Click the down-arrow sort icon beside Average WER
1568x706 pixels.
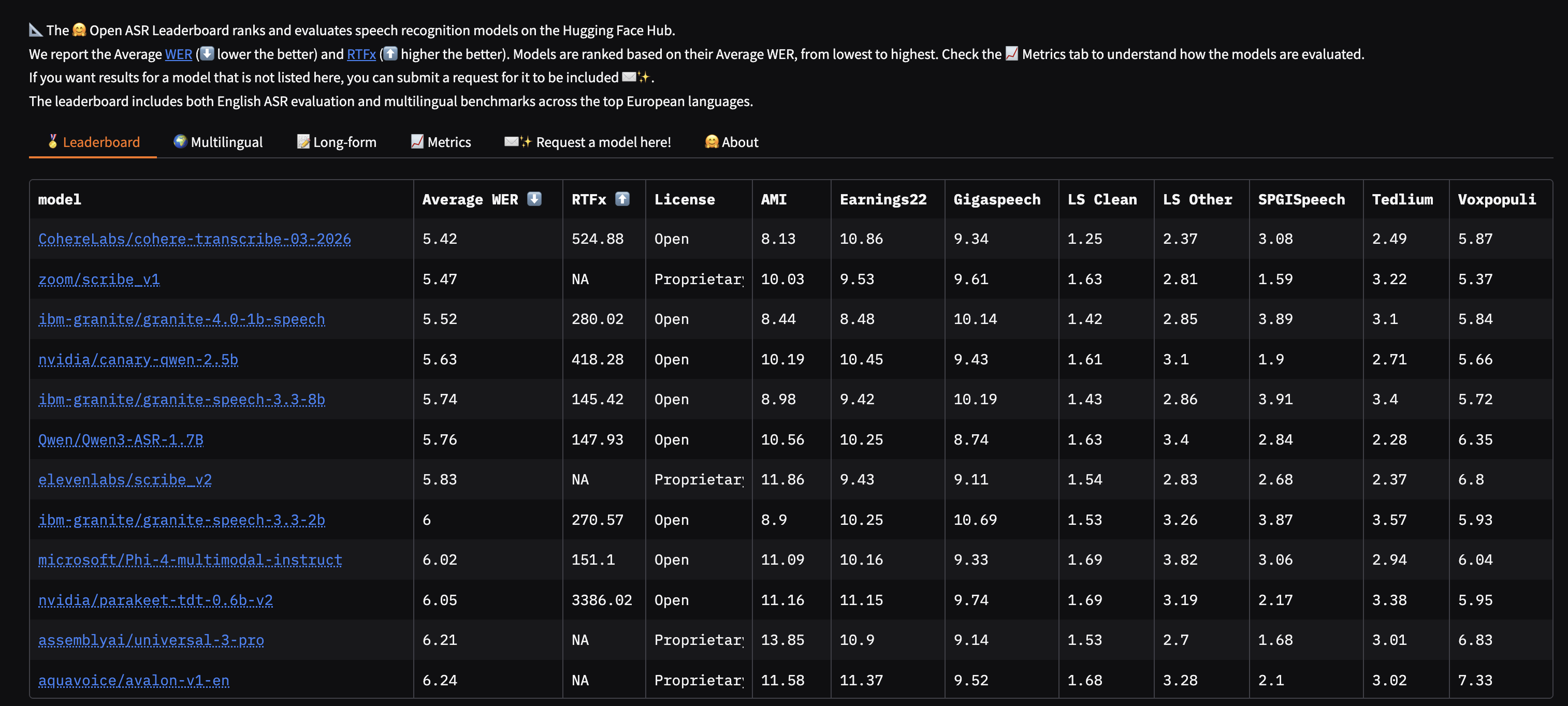[x=534, y=198]
